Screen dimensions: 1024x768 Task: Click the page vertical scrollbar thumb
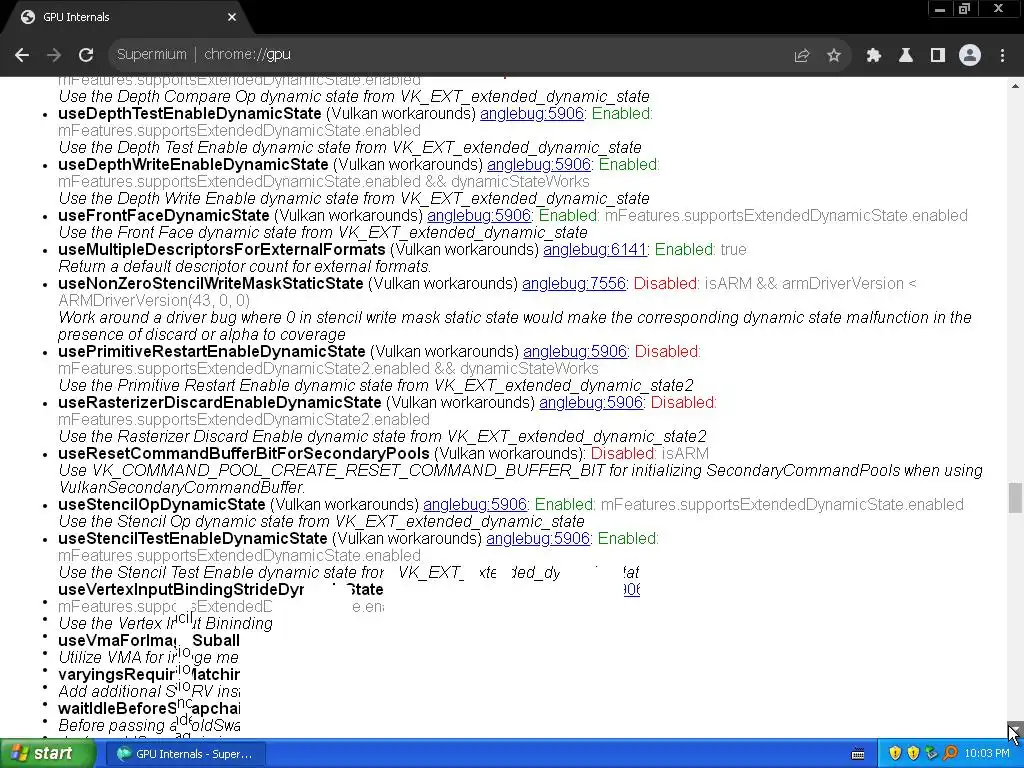[x=1015, y=498]
